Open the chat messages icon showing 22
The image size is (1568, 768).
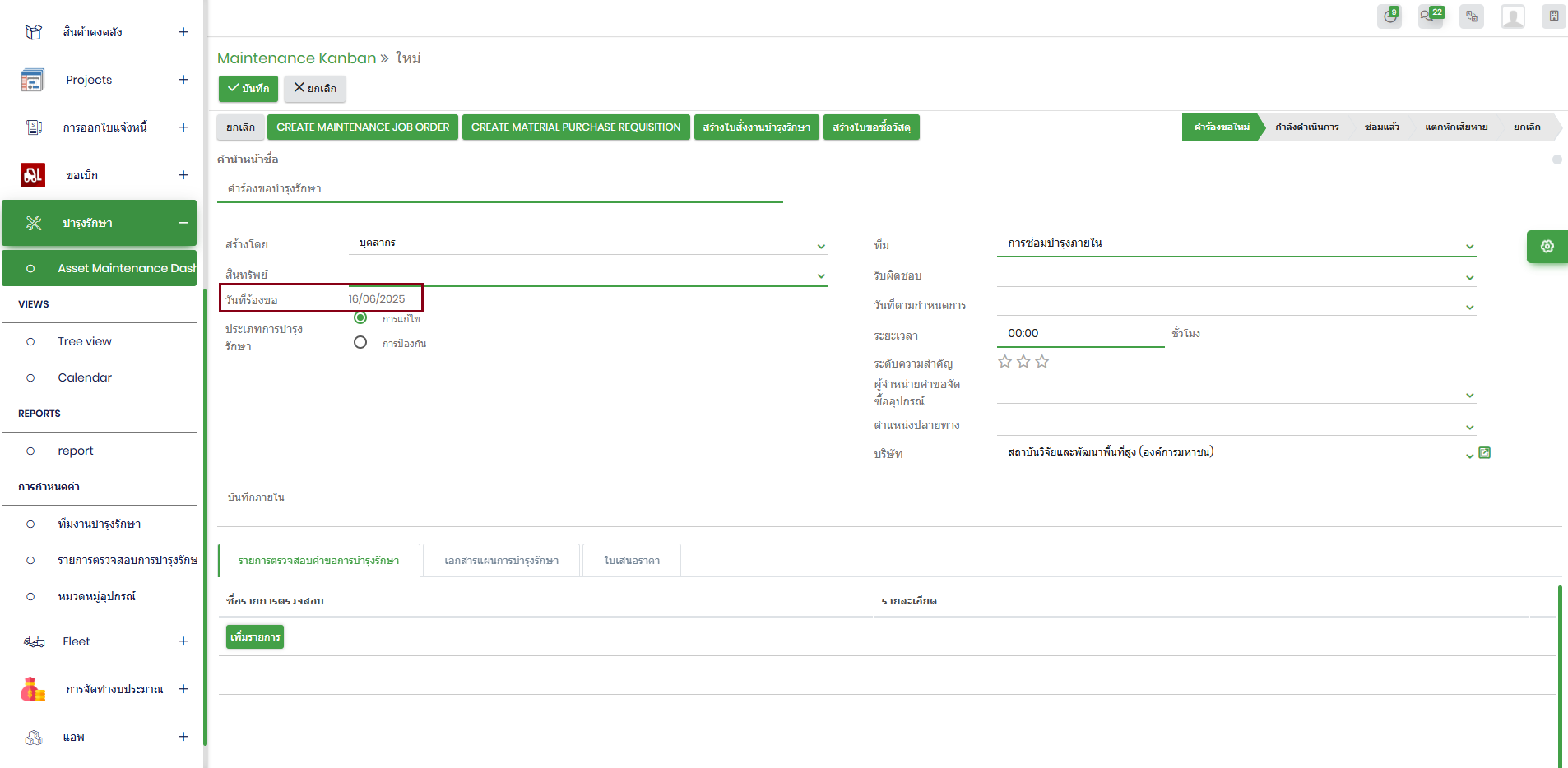pyautogui.click(x=1430, y=16)
